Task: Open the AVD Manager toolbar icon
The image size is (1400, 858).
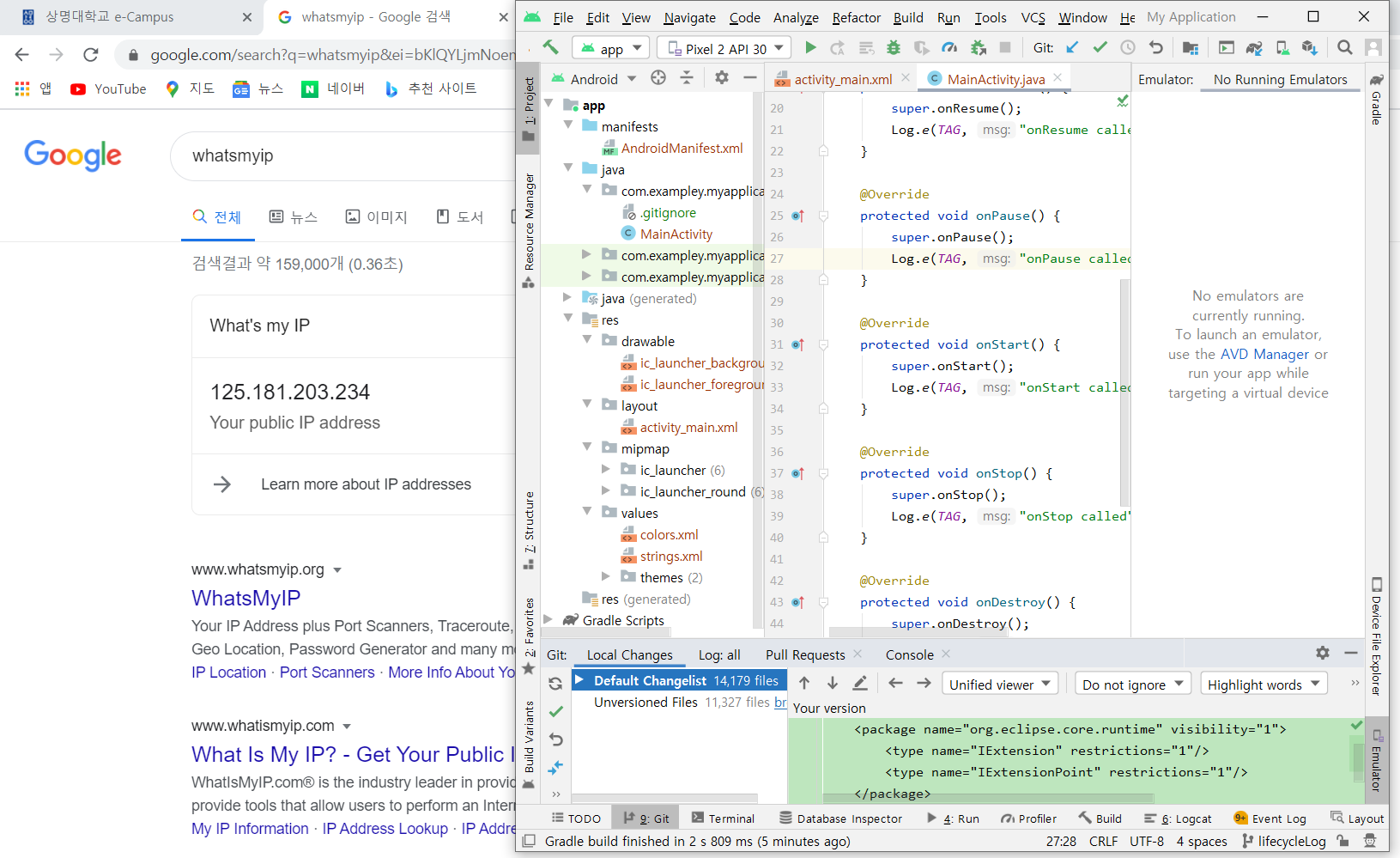Action: [x=1282, y=48]
